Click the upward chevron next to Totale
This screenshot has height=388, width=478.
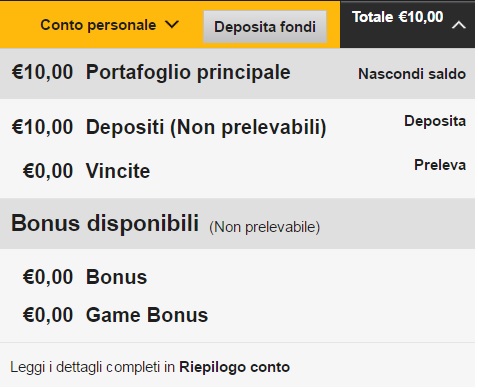pos(459,25)
